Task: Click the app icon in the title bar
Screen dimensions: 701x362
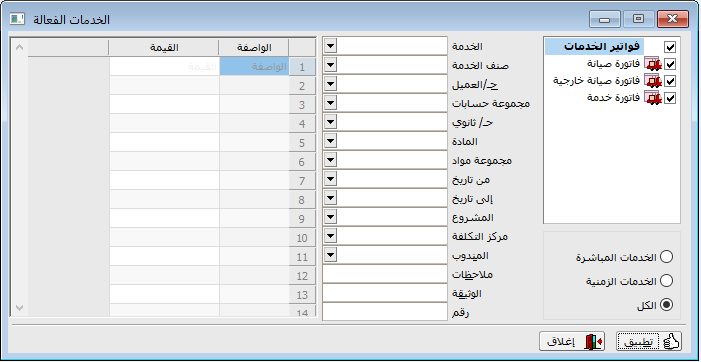Action: tap(17, 19)
